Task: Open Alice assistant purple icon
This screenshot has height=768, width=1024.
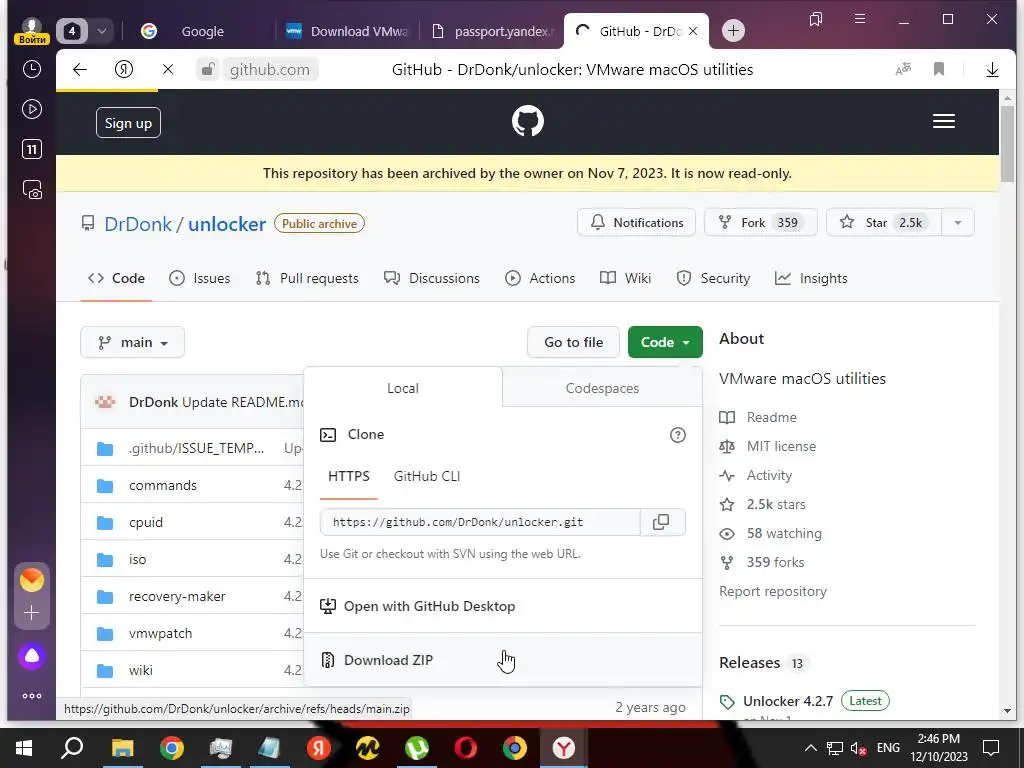Action: click(x=31, y=656)
